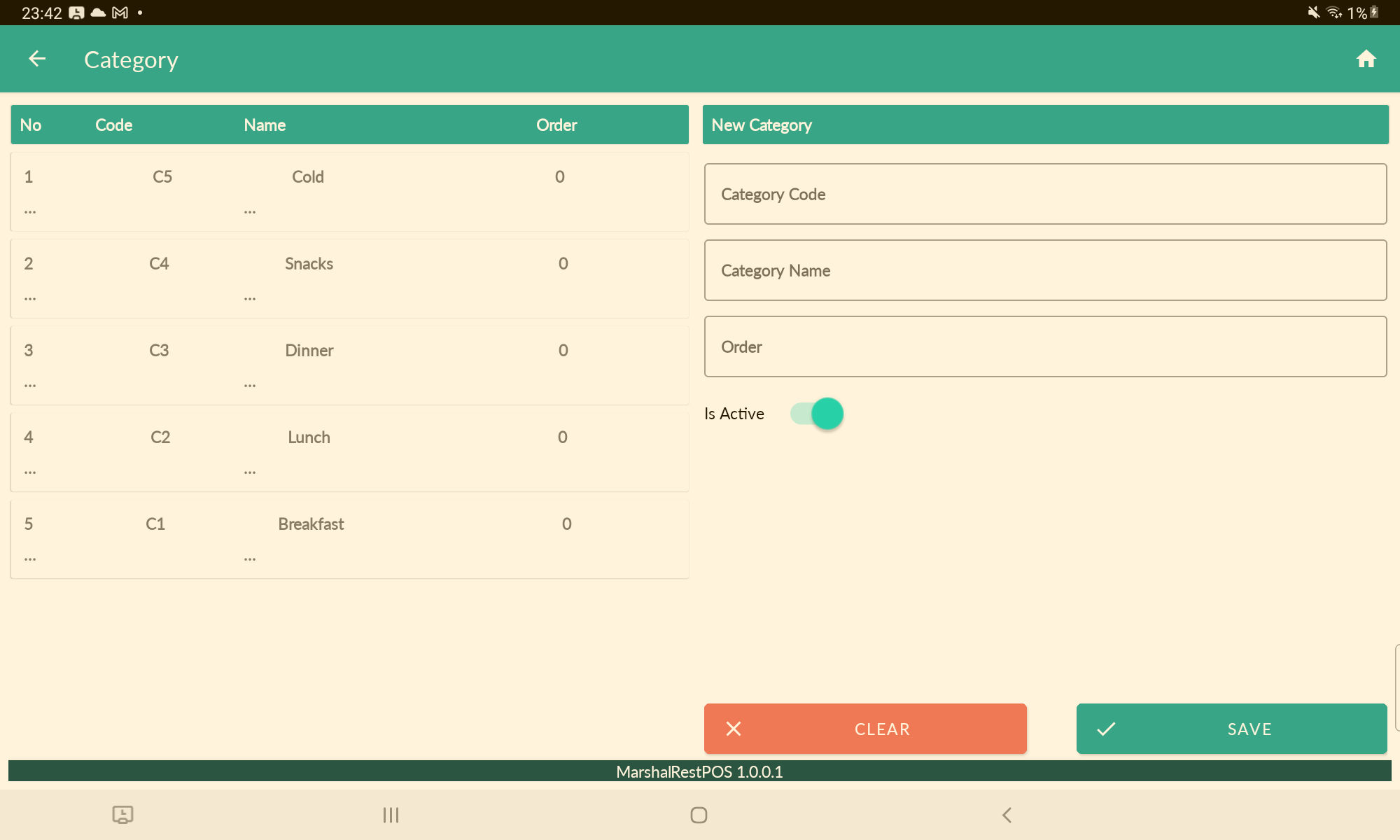Open the screenshot tool in the bottom-left corner

(123, 815)
